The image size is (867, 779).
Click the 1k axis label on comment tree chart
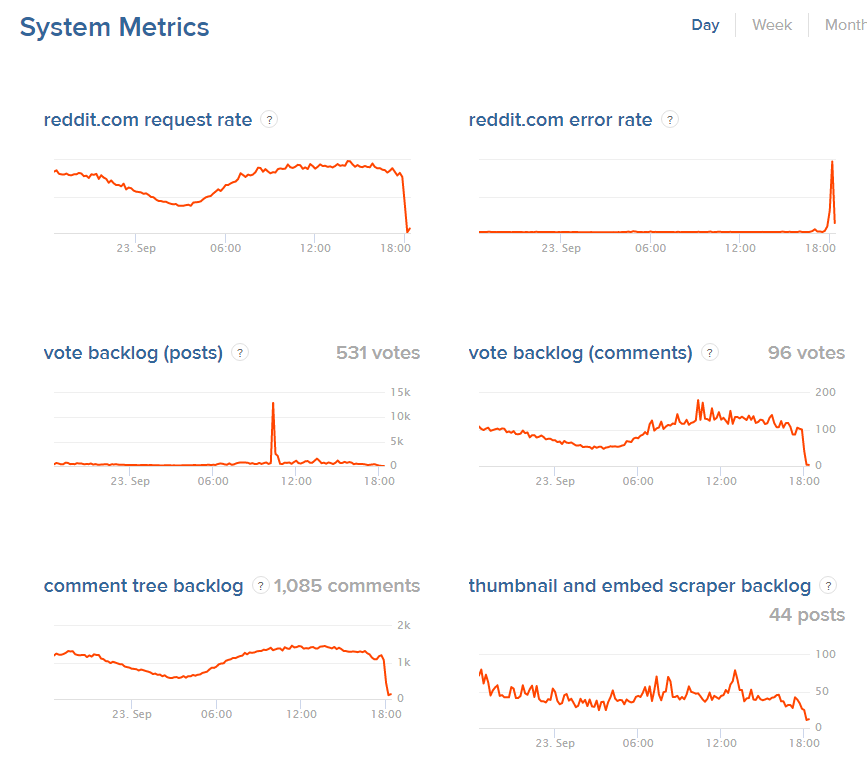[404, 662]
